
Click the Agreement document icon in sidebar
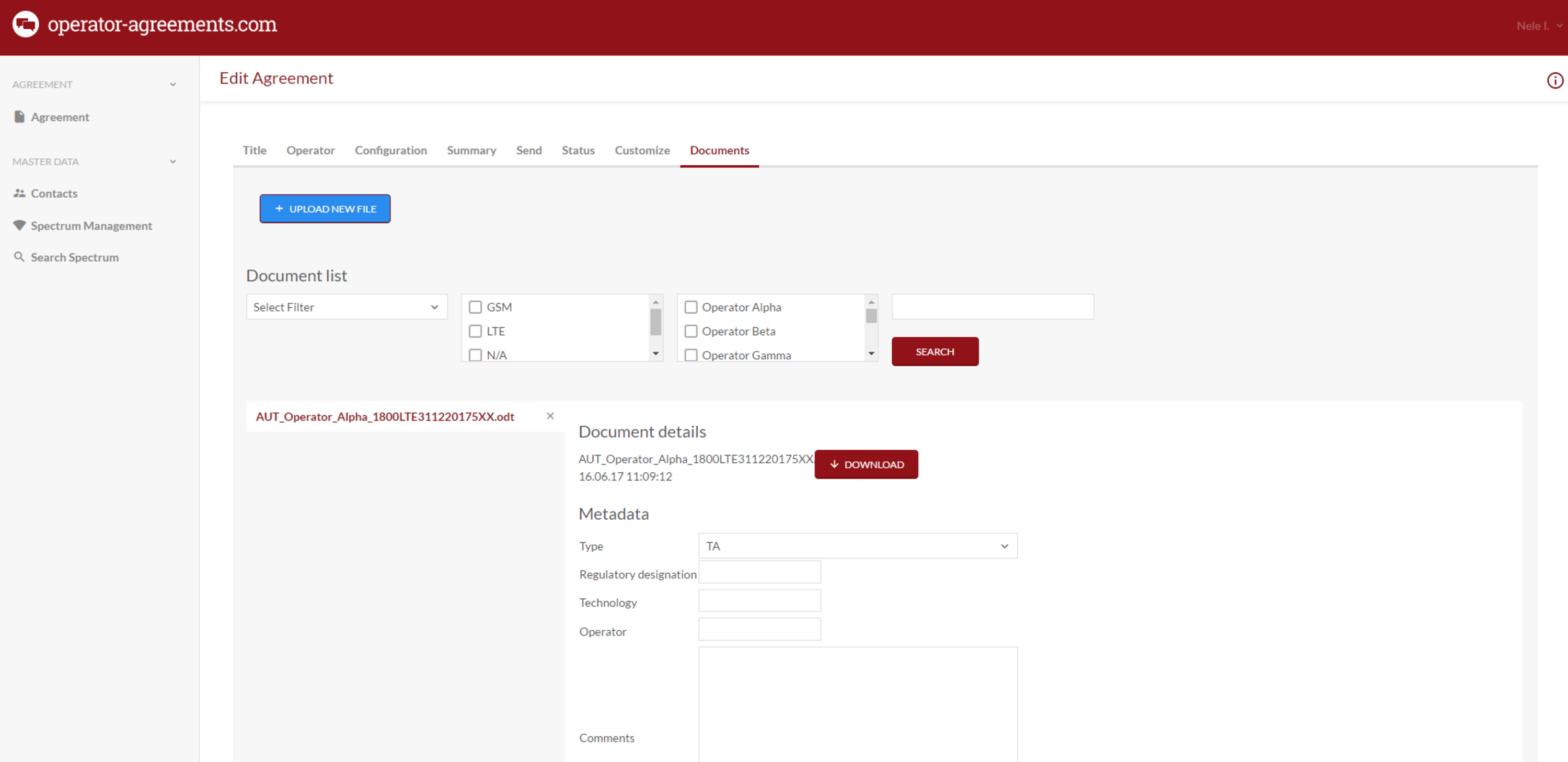(x=19, y=116)
